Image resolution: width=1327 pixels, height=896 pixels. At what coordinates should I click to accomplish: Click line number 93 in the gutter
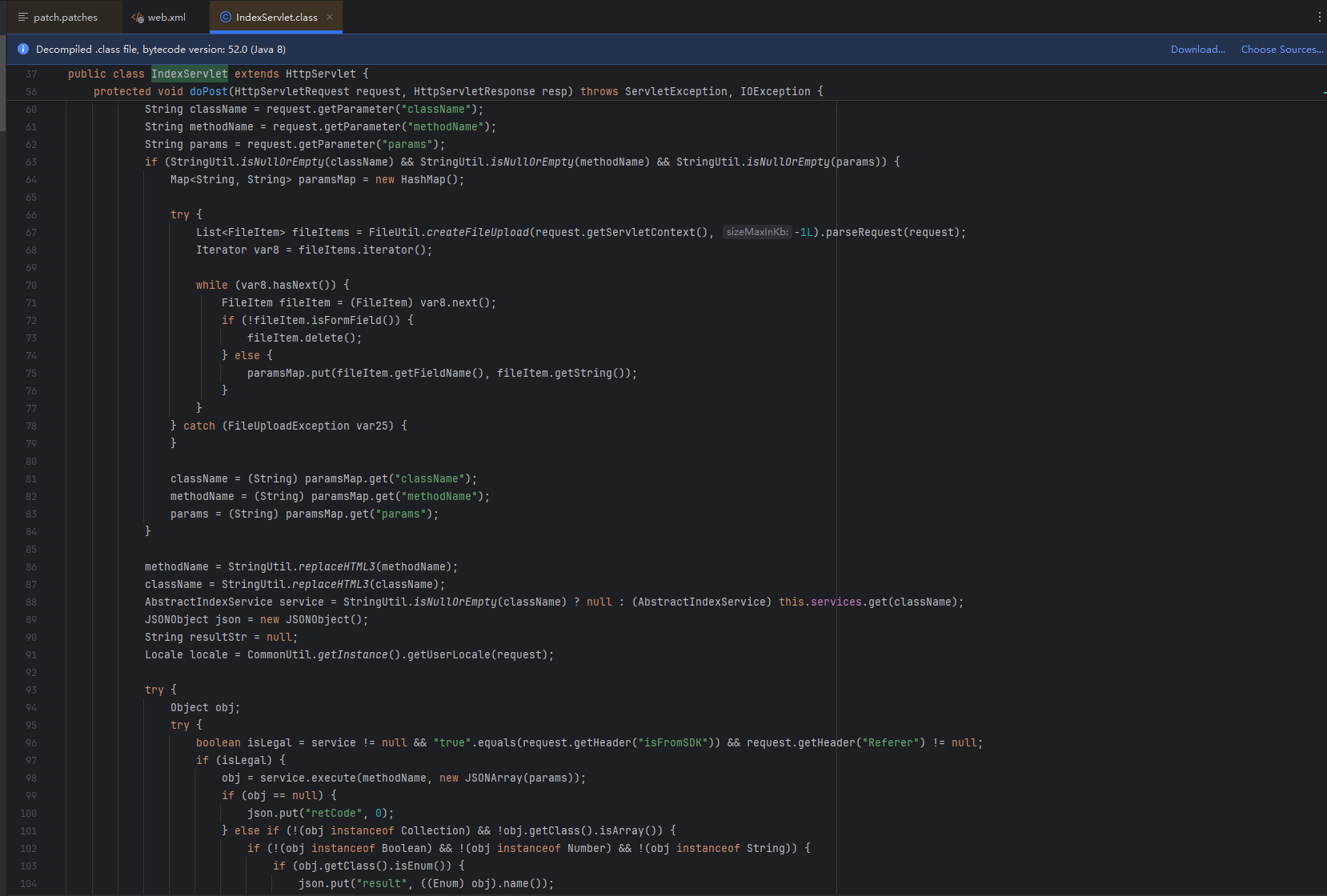(31, 690)
